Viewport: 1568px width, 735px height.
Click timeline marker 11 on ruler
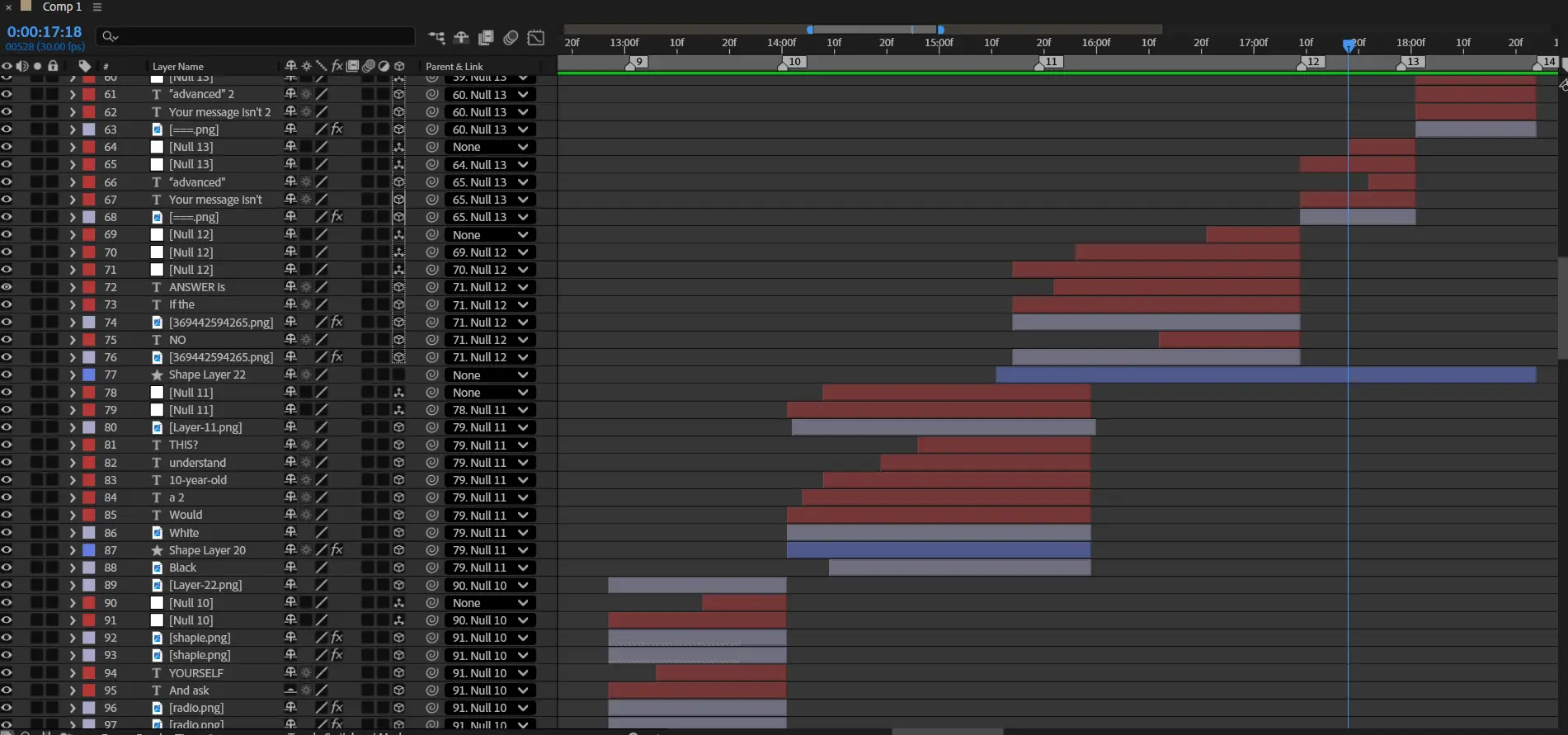(x=1050, y=62)
